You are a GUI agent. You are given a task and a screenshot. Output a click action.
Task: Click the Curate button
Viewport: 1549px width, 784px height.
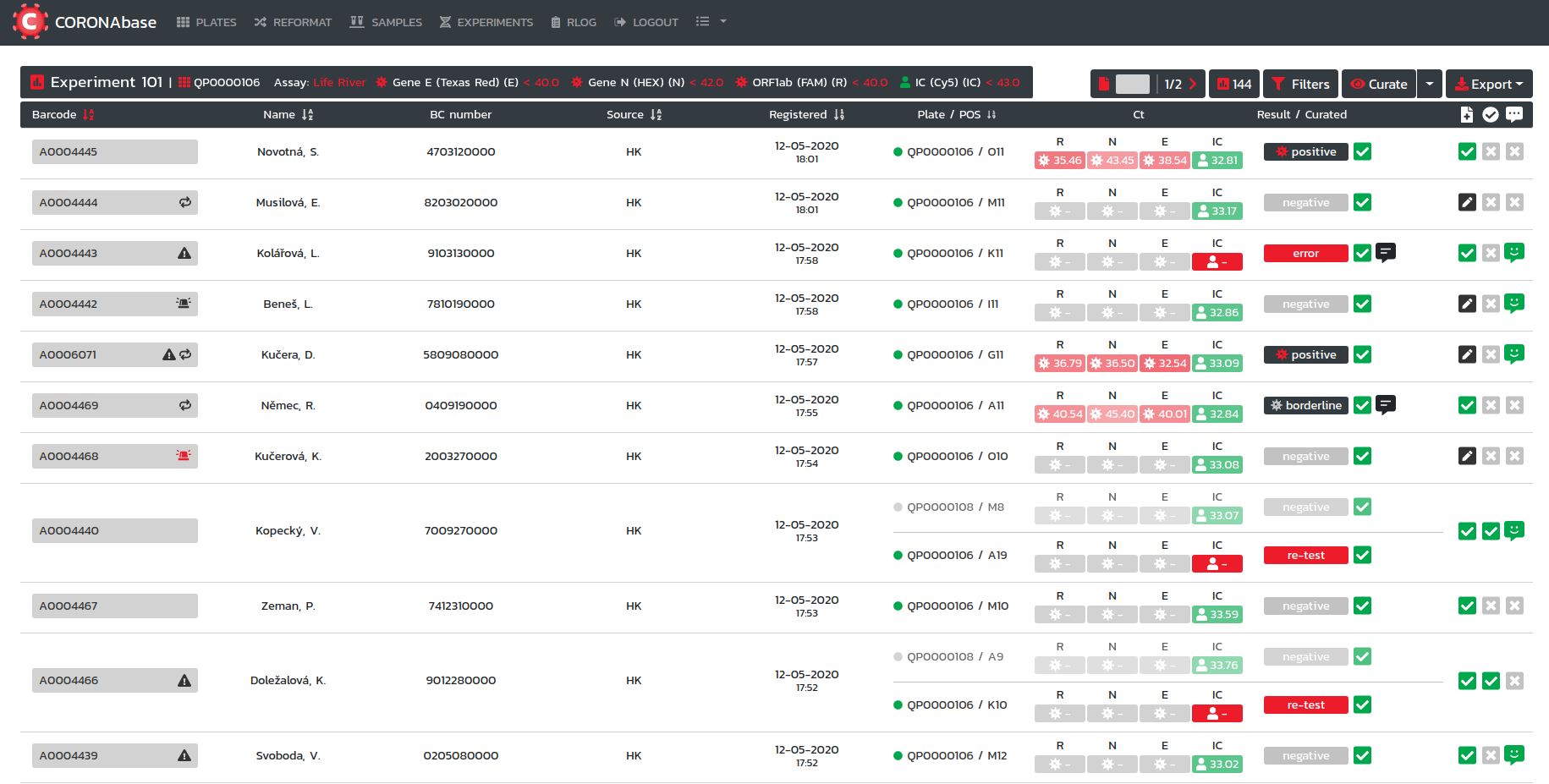click(x=1378, y=84)
